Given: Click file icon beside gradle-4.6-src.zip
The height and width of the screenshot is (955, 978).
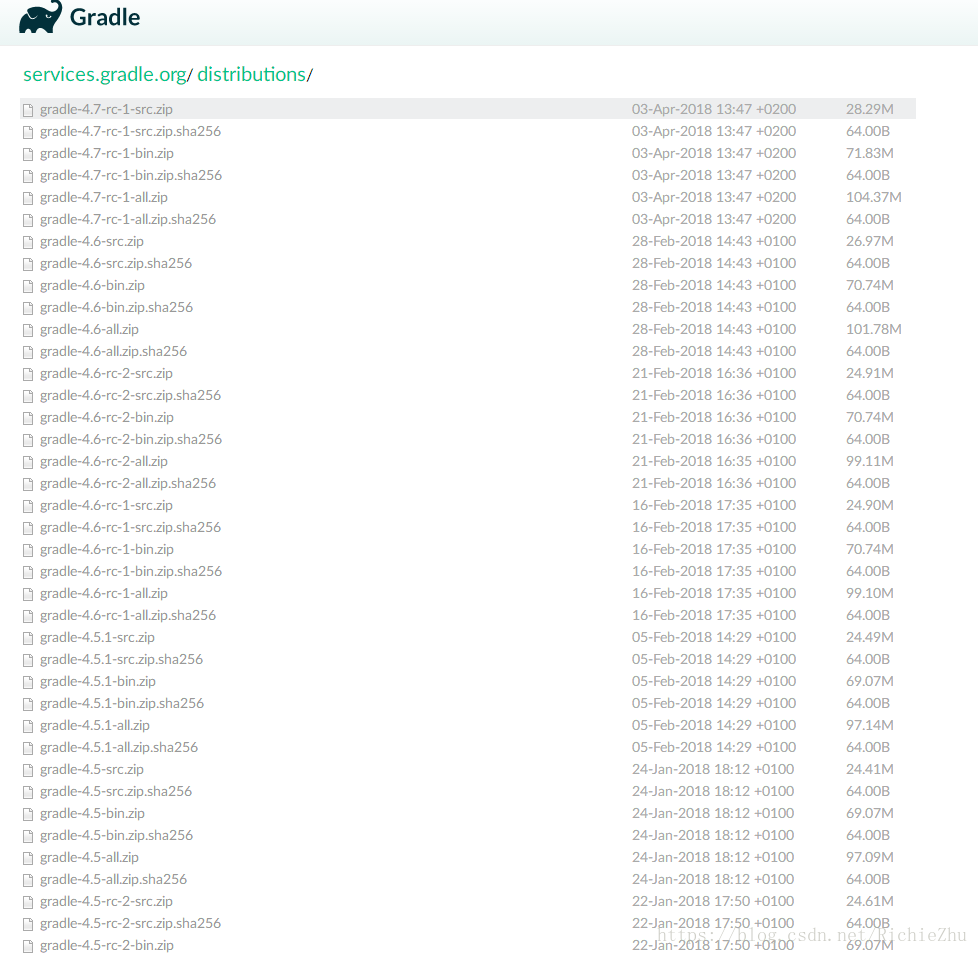Looking at the screenshot, I should 28,242.
